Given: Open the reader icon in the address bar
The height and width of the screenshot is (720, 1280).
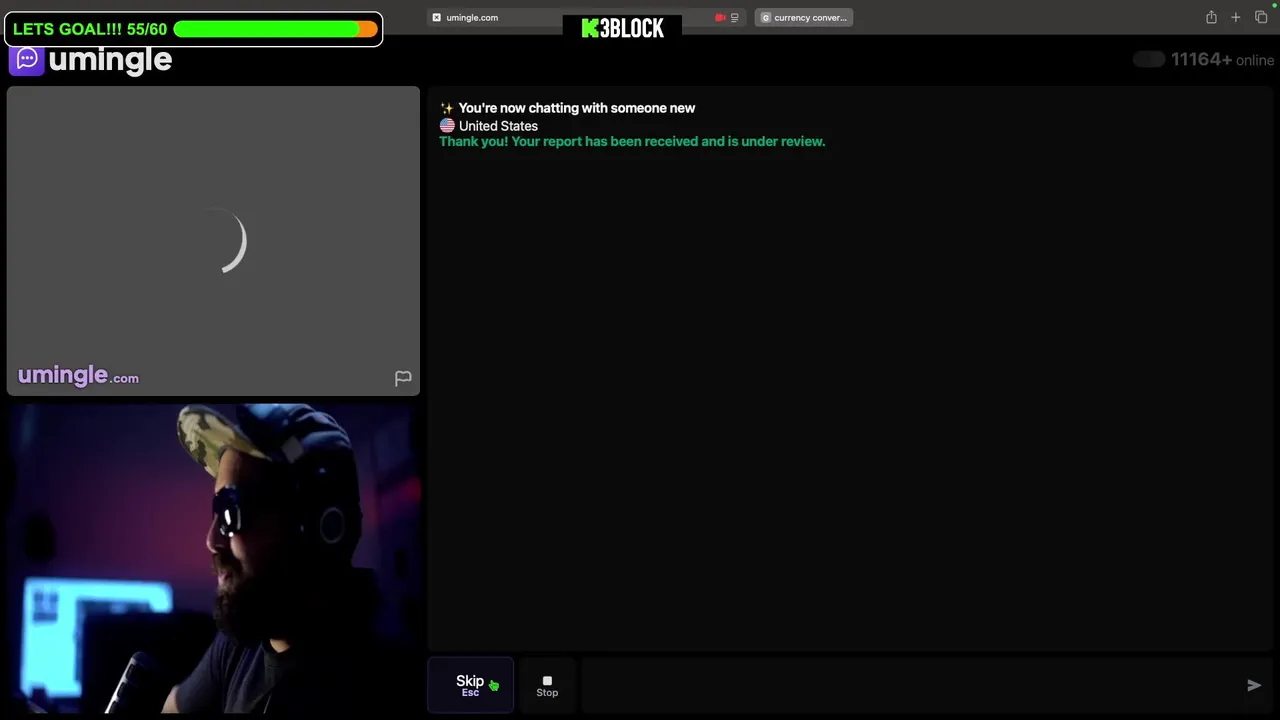Looking at the screenshot, I should [735, 17].
